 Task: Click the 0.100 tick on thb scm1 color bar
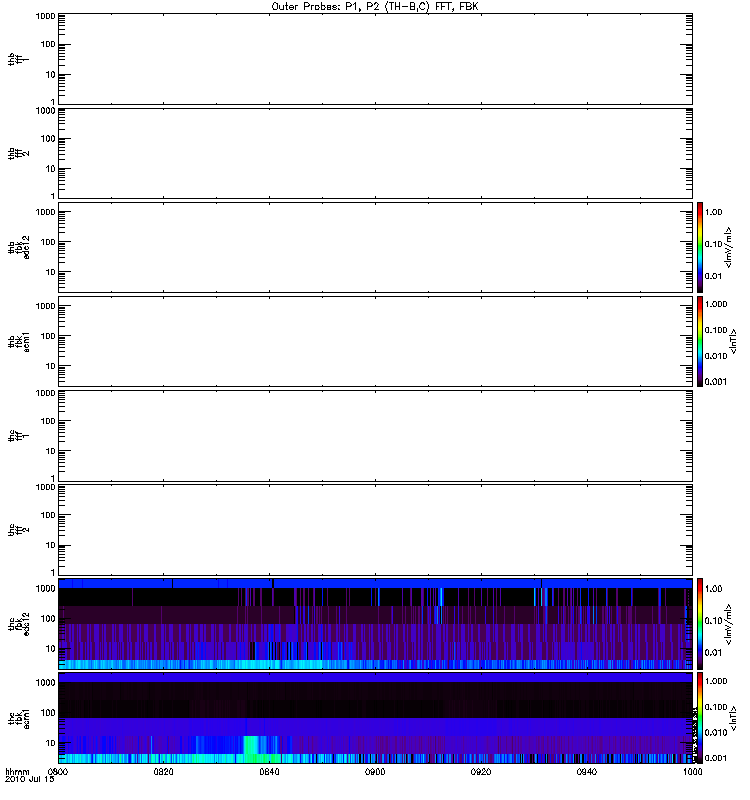tap(716, 330)
